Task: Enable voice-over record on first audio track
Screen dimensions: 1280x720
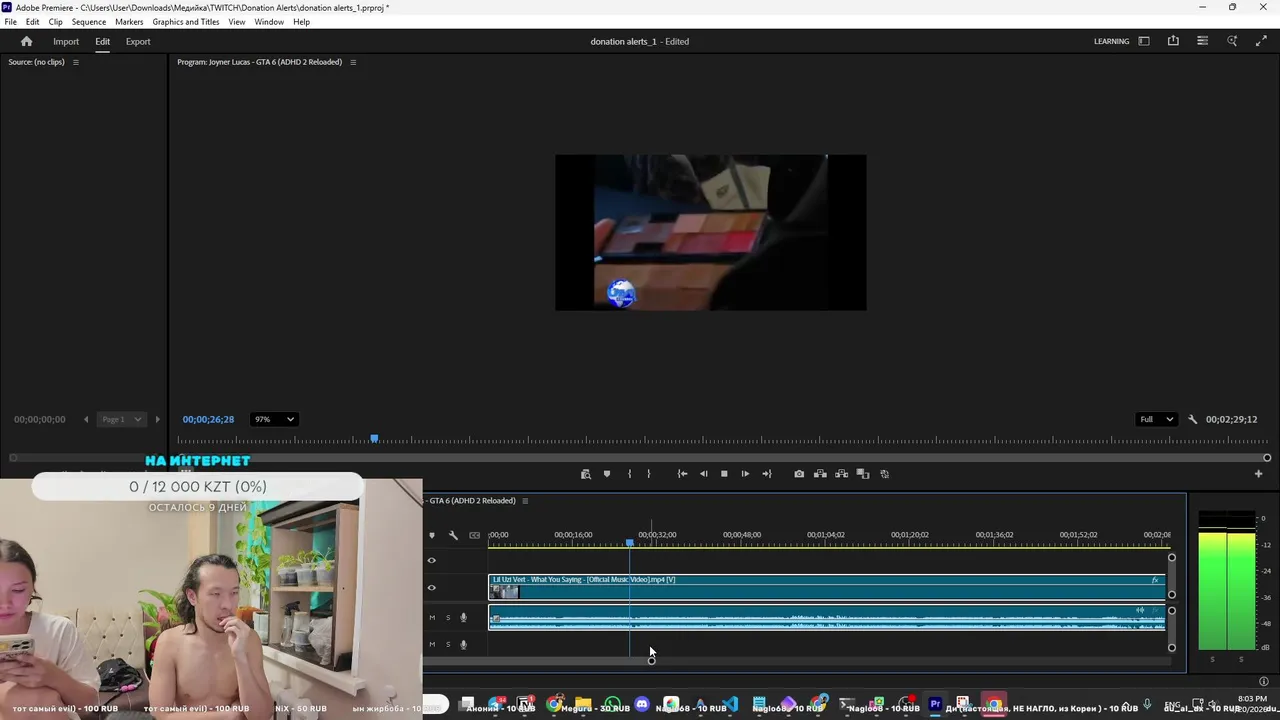Action: coord(463,618)
